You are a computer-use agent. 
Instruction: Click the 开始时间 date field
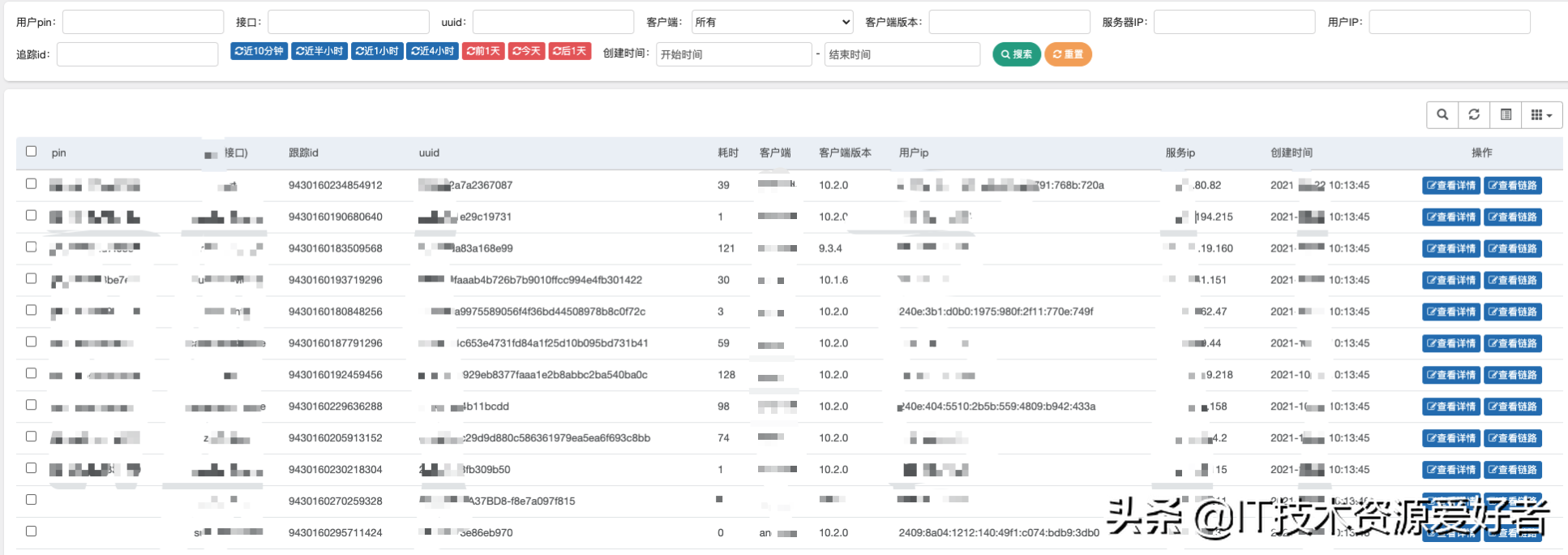coord(734,54)
